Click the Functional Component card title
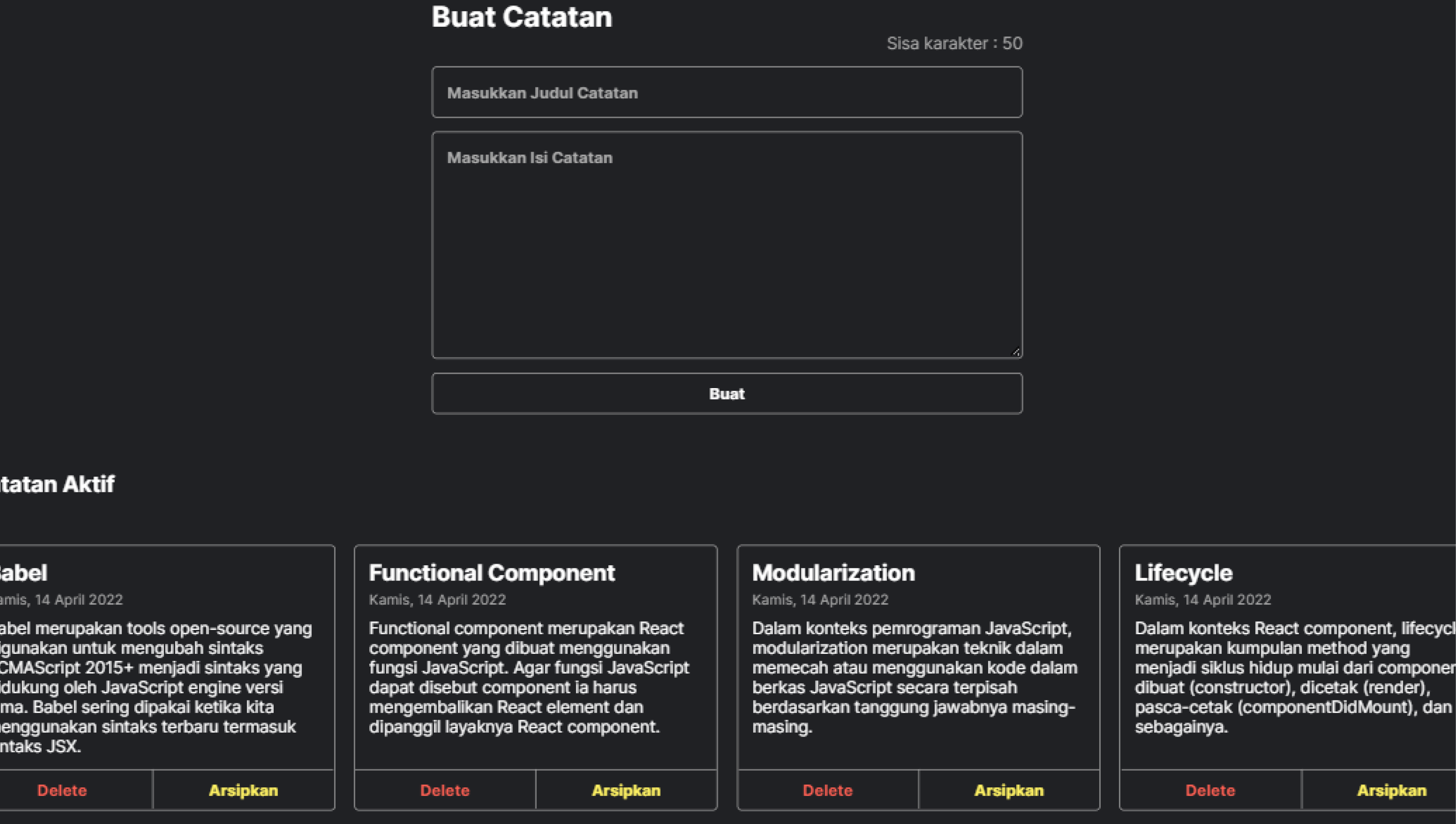 (x=491, y=573)
